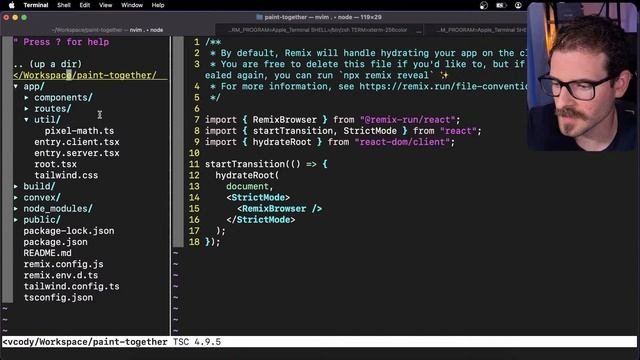Open the View menu

click(x=105, y=5)
